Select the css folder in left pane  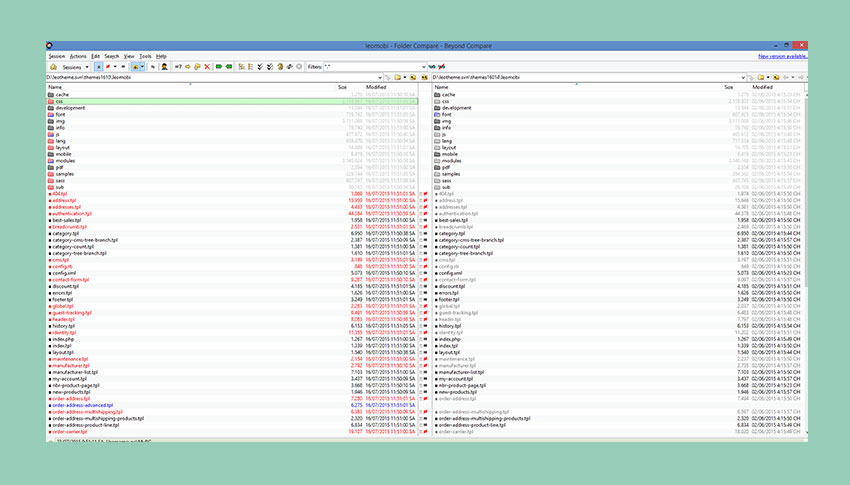[x=59, y=101]
